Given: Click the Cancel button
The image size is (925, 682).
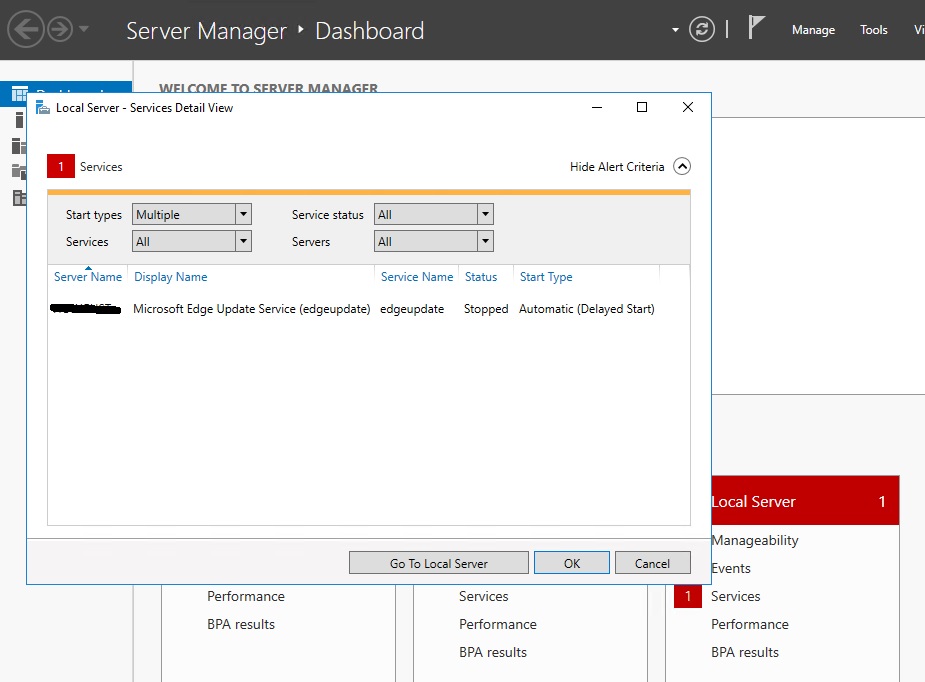Looking at the screenshot, I should (x=652, y=563).
